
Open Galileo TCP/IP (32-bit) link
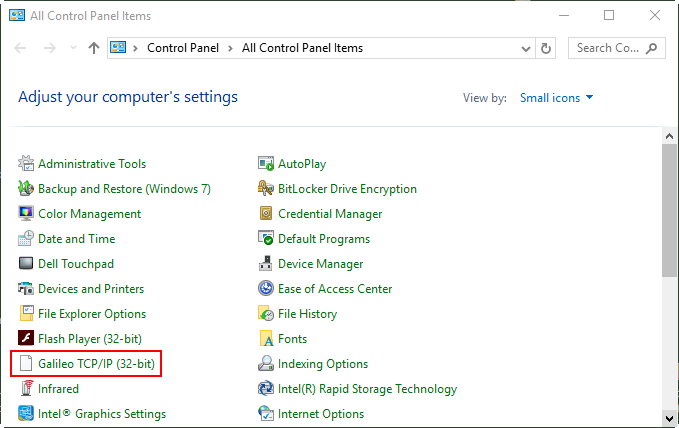tap(96, 364)
